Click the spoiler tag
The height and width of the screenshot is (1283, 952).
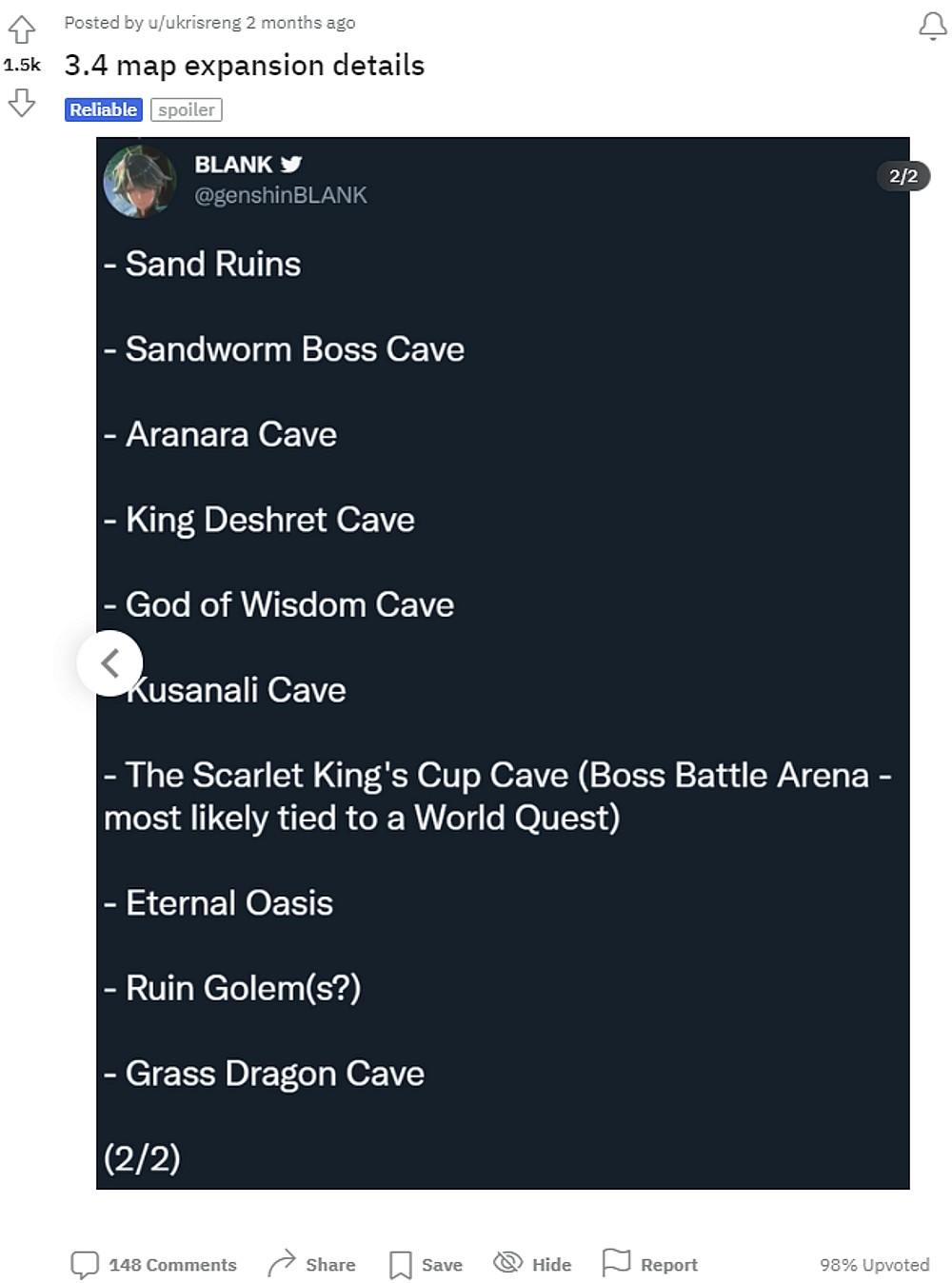click(187, 109)
